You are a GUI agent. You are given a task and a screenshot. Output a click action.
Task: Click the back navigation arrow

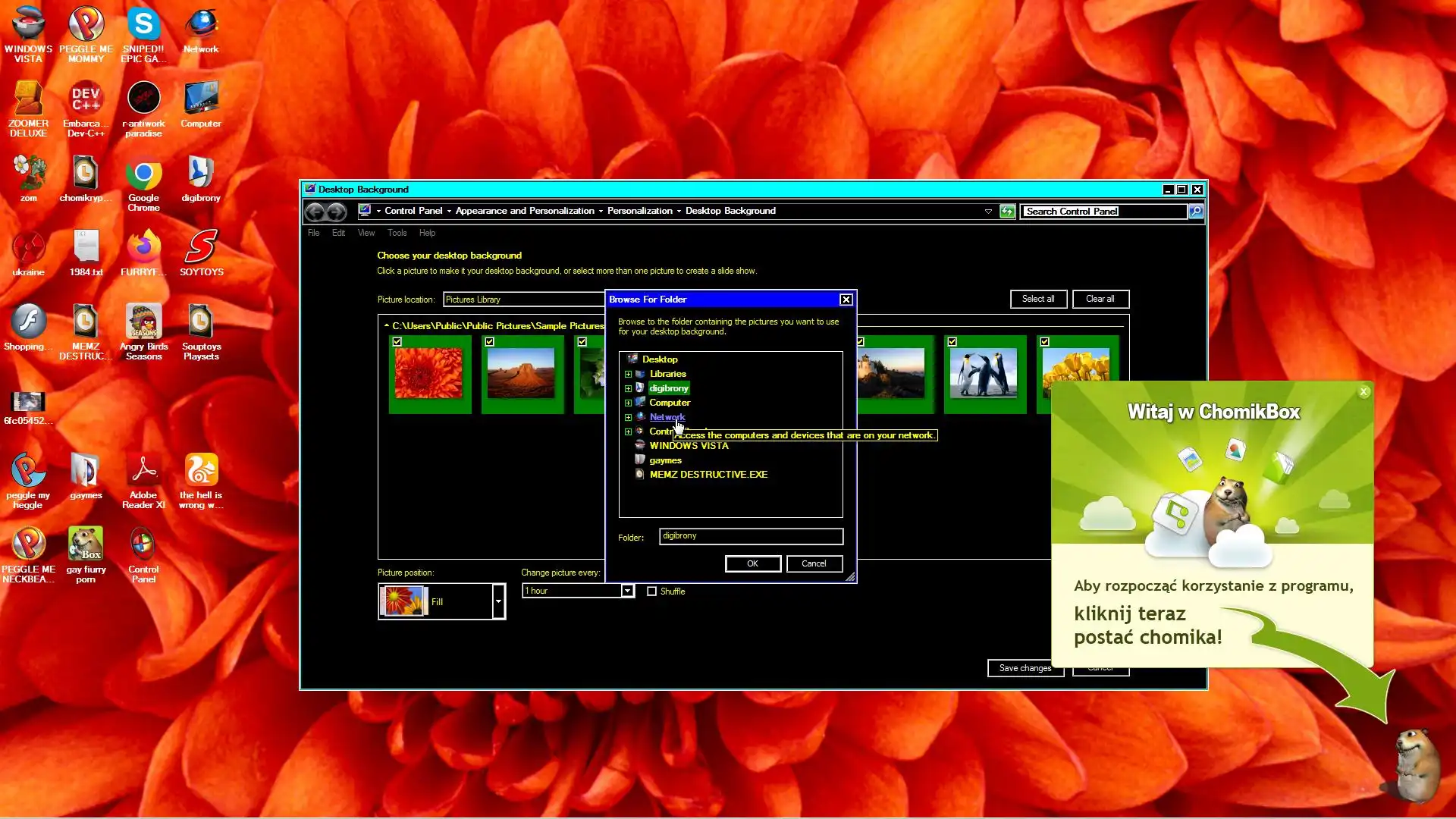(315, 212)
